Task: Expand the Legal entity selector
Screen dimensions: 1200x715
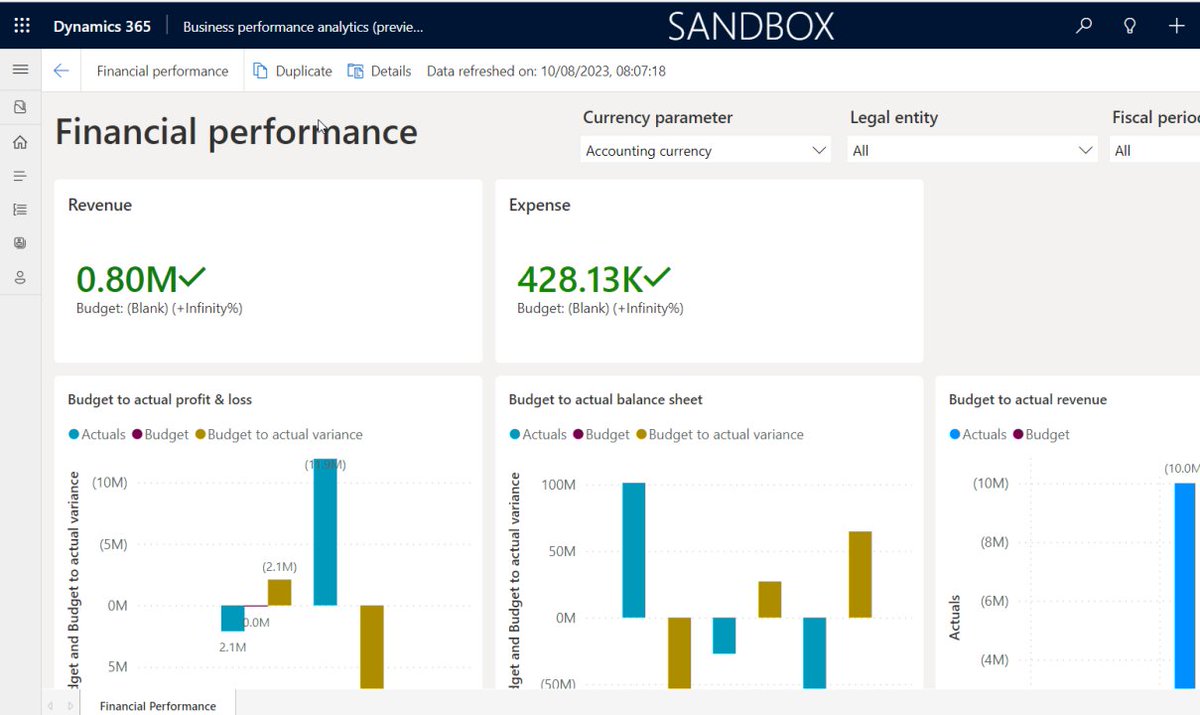Action: [x=970, y=150]
